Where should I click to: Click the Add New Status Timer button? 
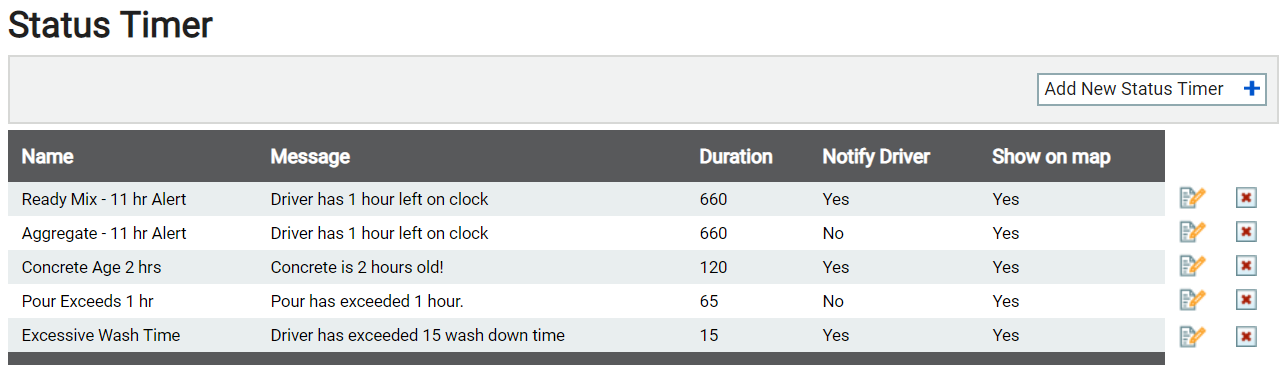click(1152, 89)
